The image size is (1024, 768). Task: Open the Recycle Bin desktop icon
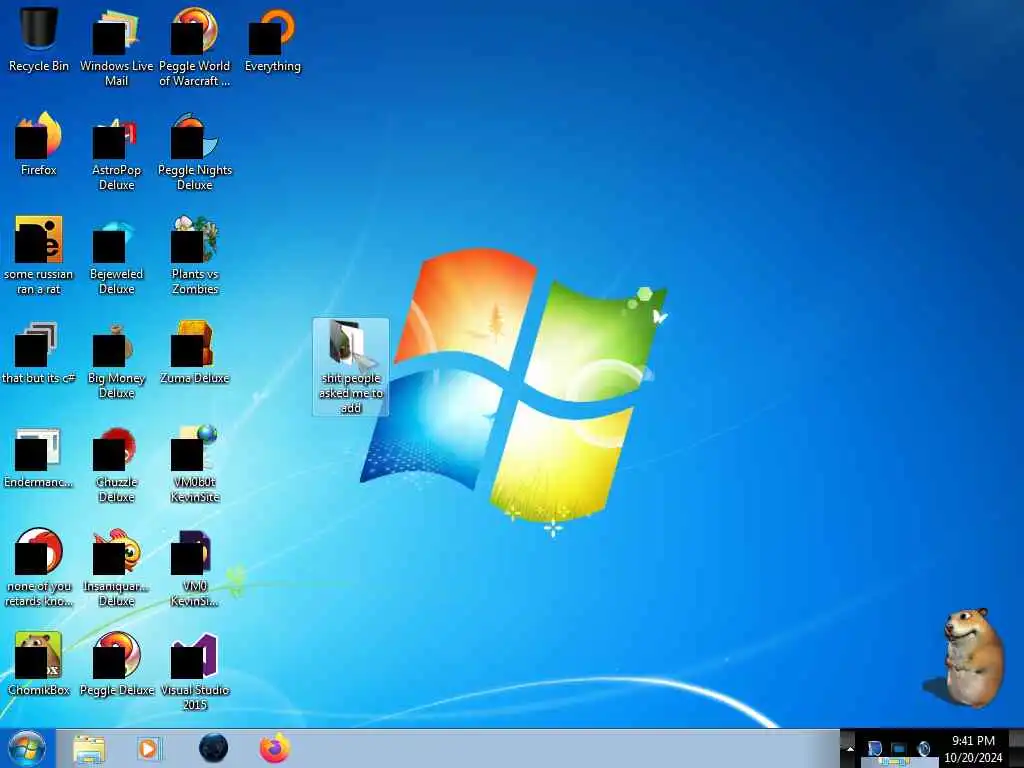39,39
